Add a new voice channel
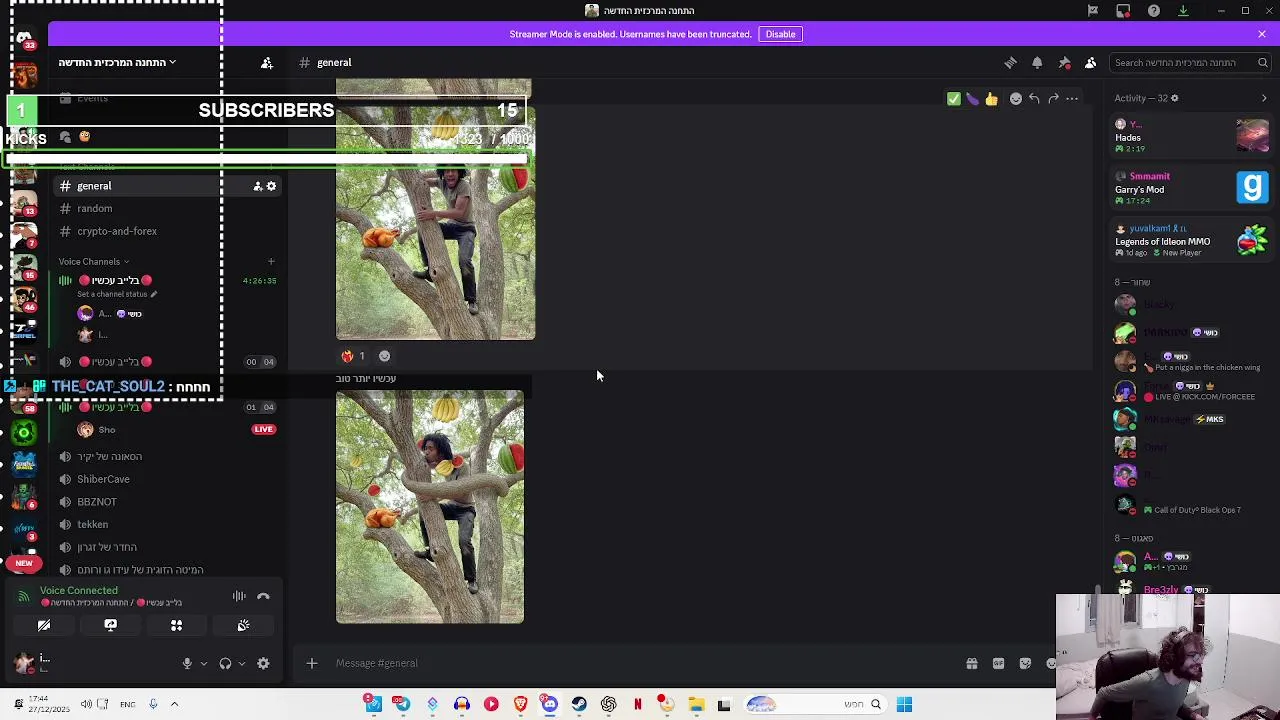 (x=270, y=262)
